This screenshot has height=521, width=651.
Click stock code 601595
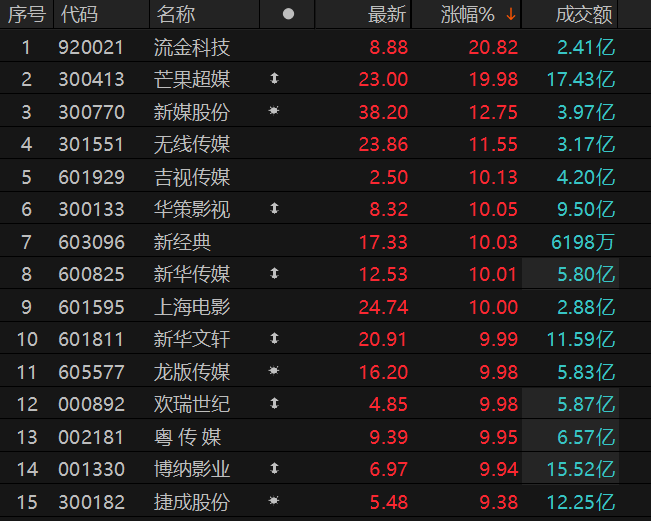point(91,307)
